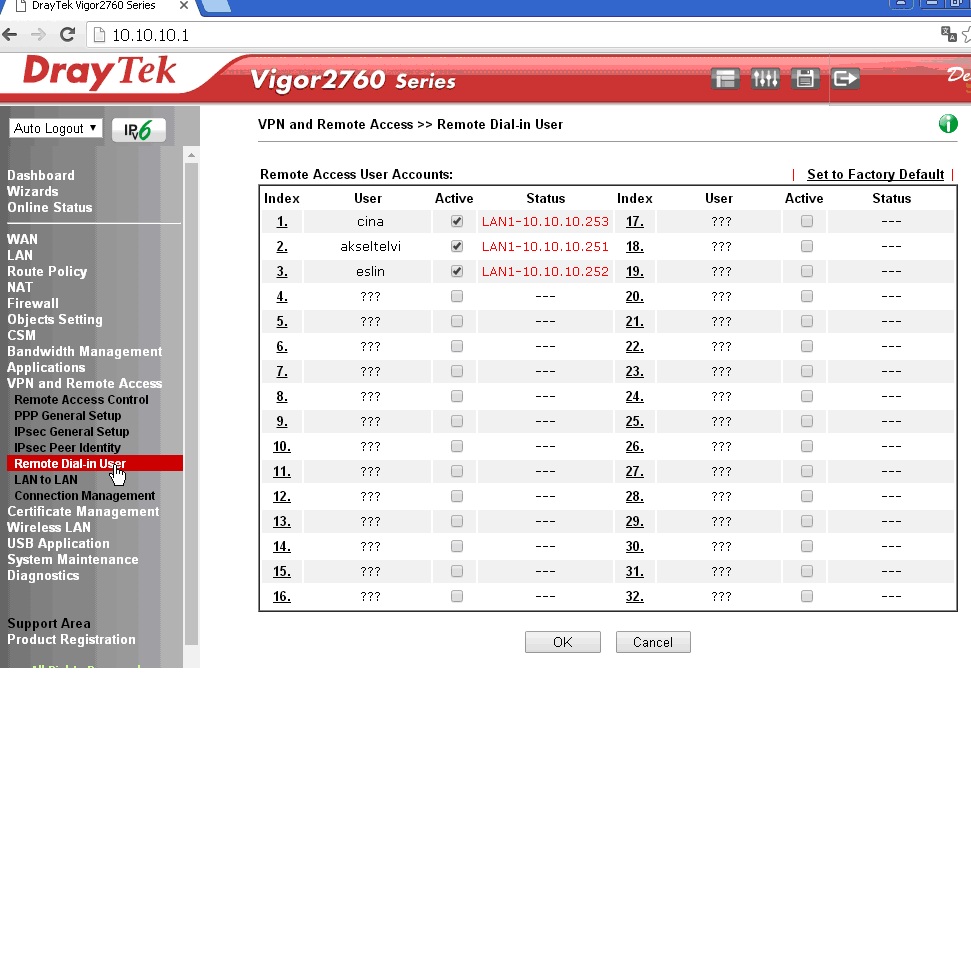Enable Active checkbox for index 4
Viewport: 971px width, 965px height.
(x=457, y=296)
